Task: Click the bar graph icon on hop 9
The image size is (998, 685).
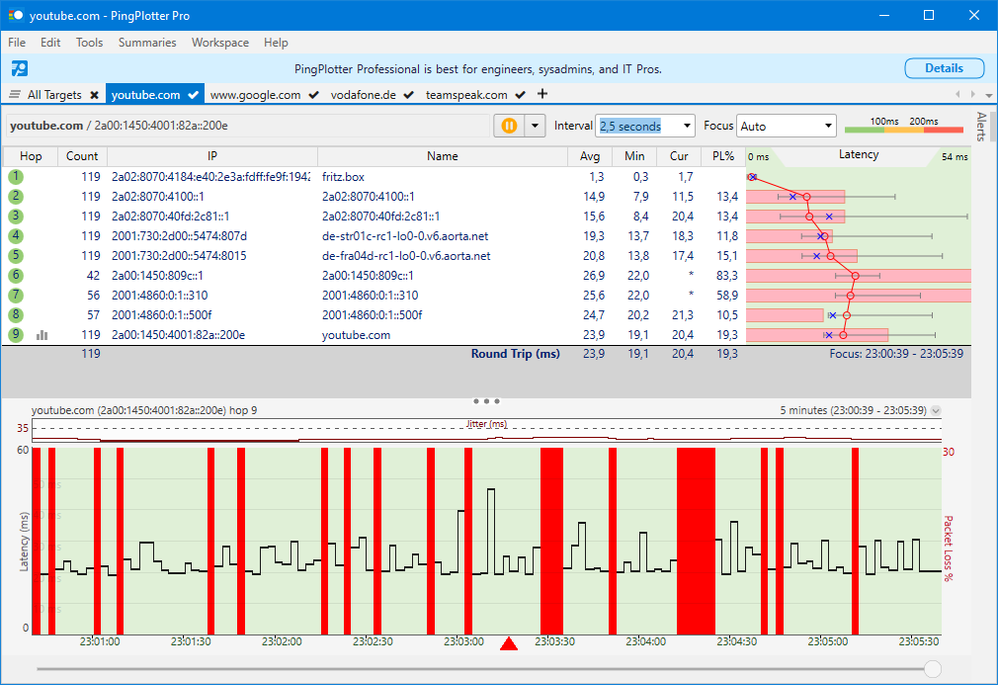Action: point(42,336)
